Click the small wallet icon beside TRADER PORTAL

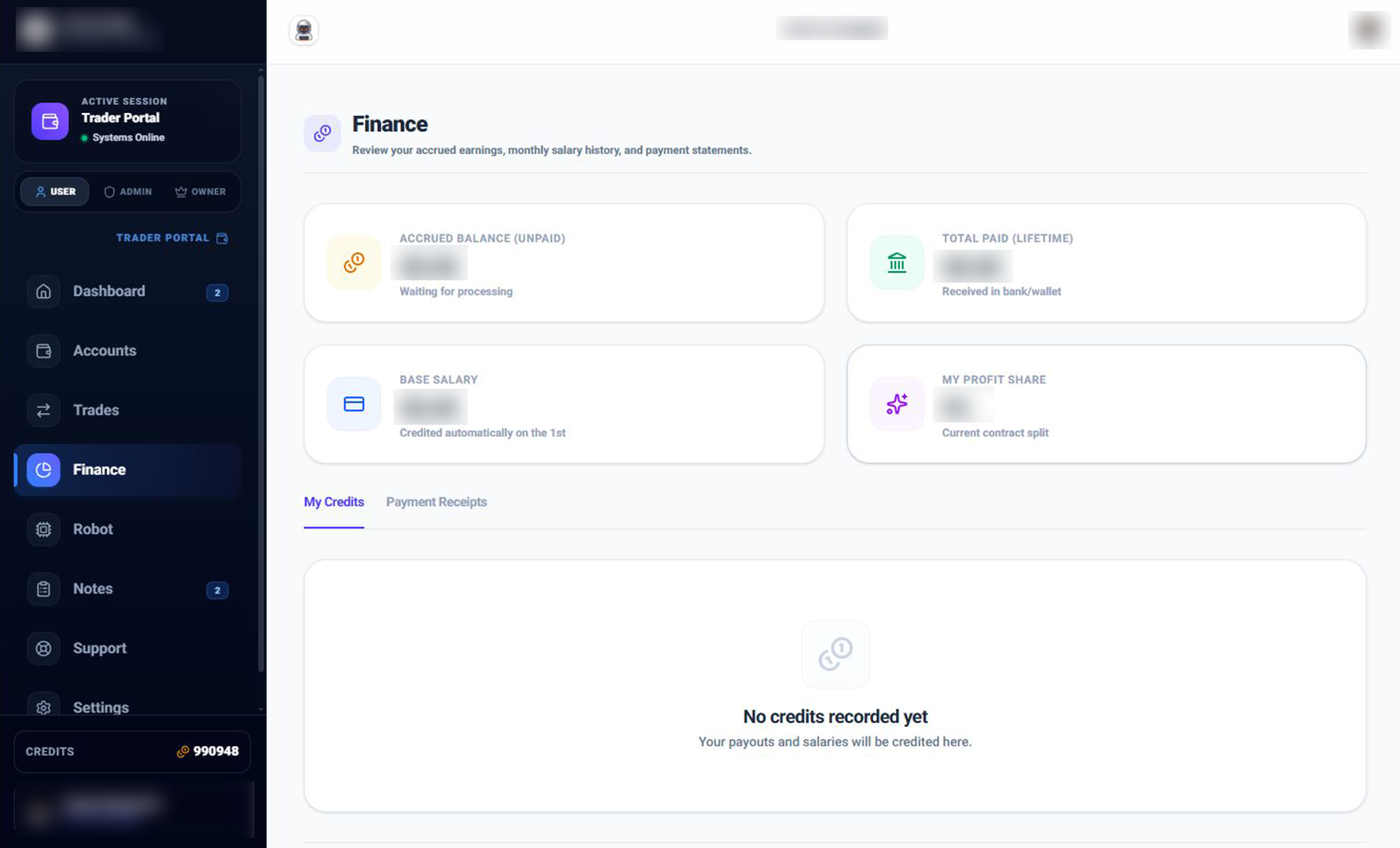[222, 238]
